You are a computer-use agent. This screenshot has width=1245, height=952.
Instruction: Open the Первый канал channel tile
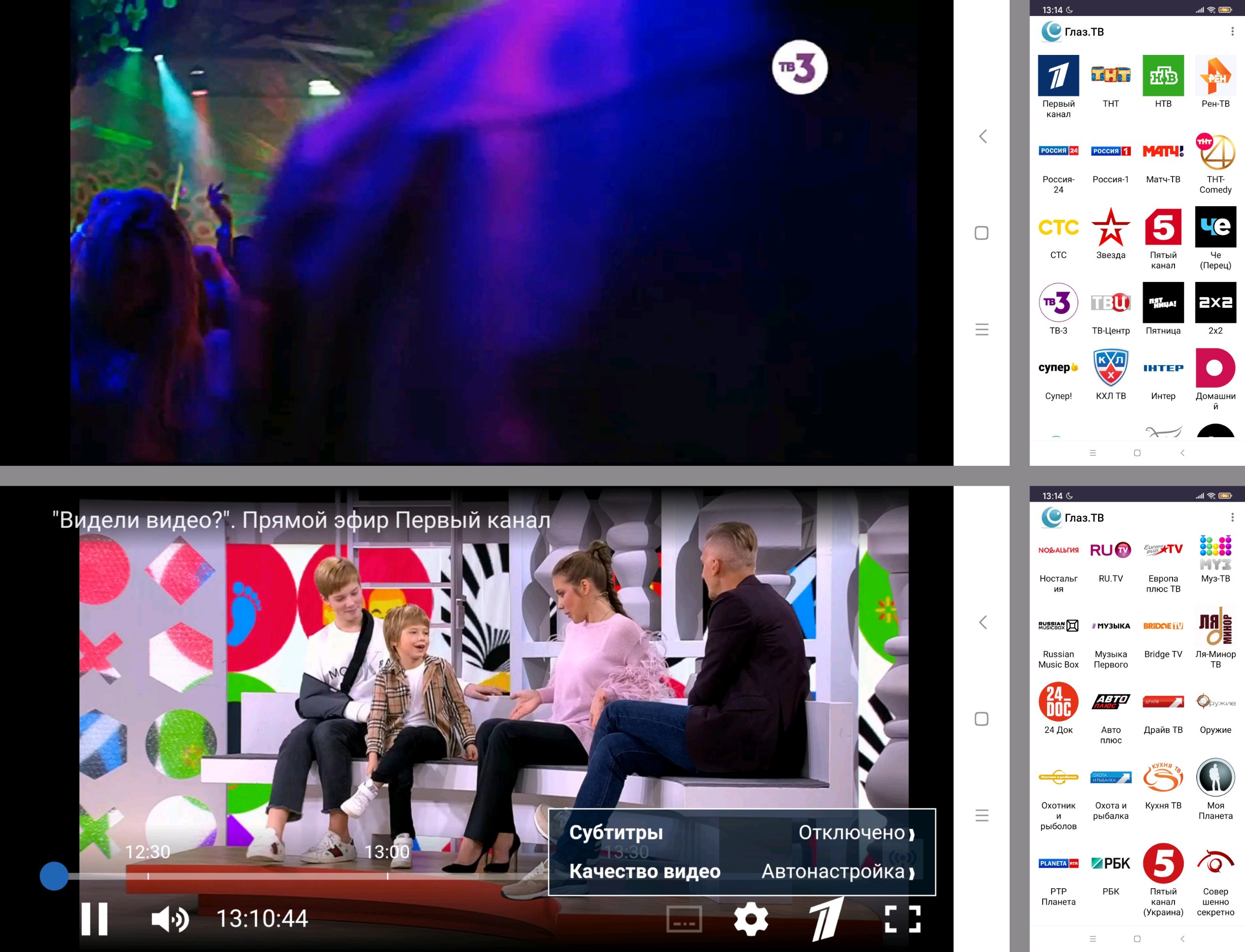point(1058,86)
